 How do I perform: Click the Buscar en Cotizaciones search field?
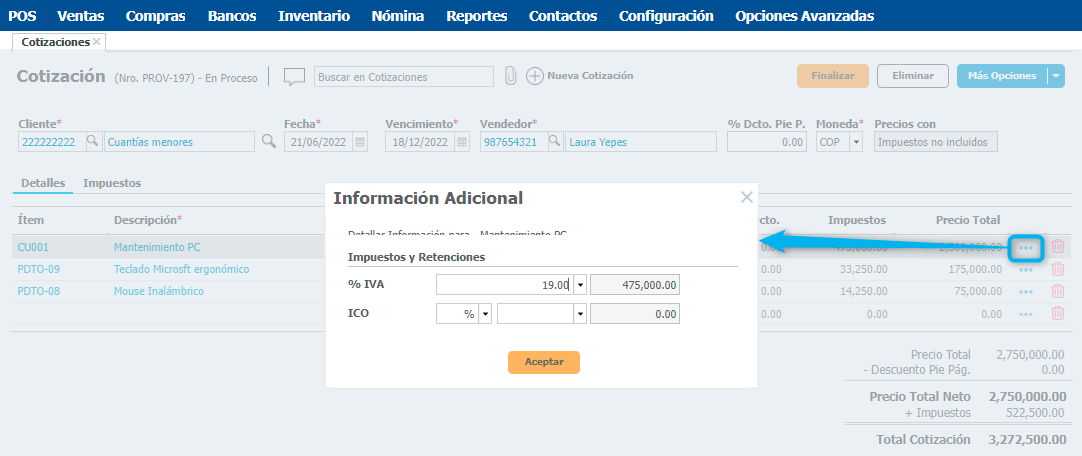click(x=404, y=77)
